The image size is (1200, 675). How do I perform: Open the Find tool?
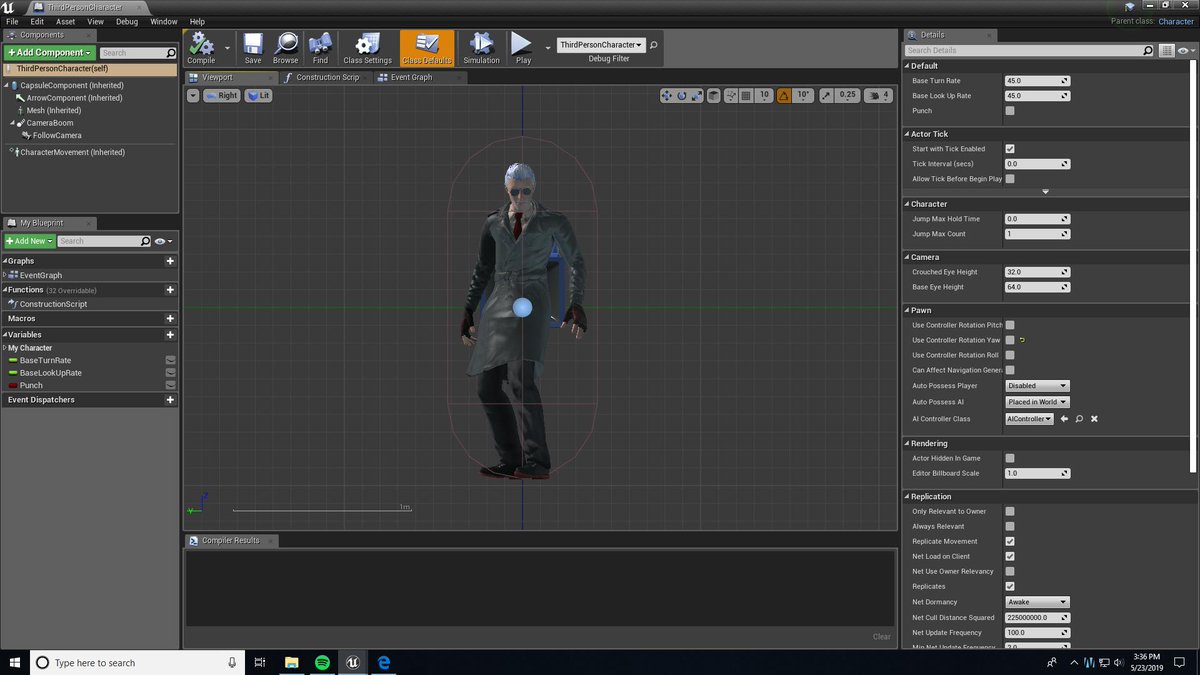pyautogui.click(x=320, y=47)
